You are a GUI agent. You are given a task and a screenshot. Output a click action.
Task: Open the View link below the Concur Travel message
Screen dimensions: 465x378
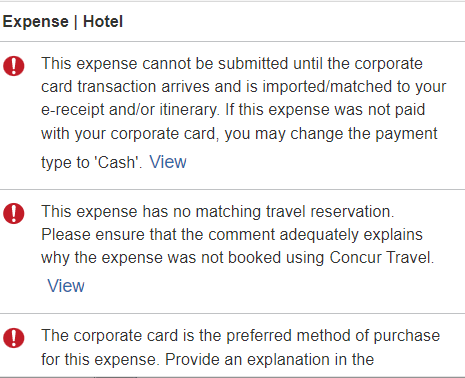pos(66,286)
